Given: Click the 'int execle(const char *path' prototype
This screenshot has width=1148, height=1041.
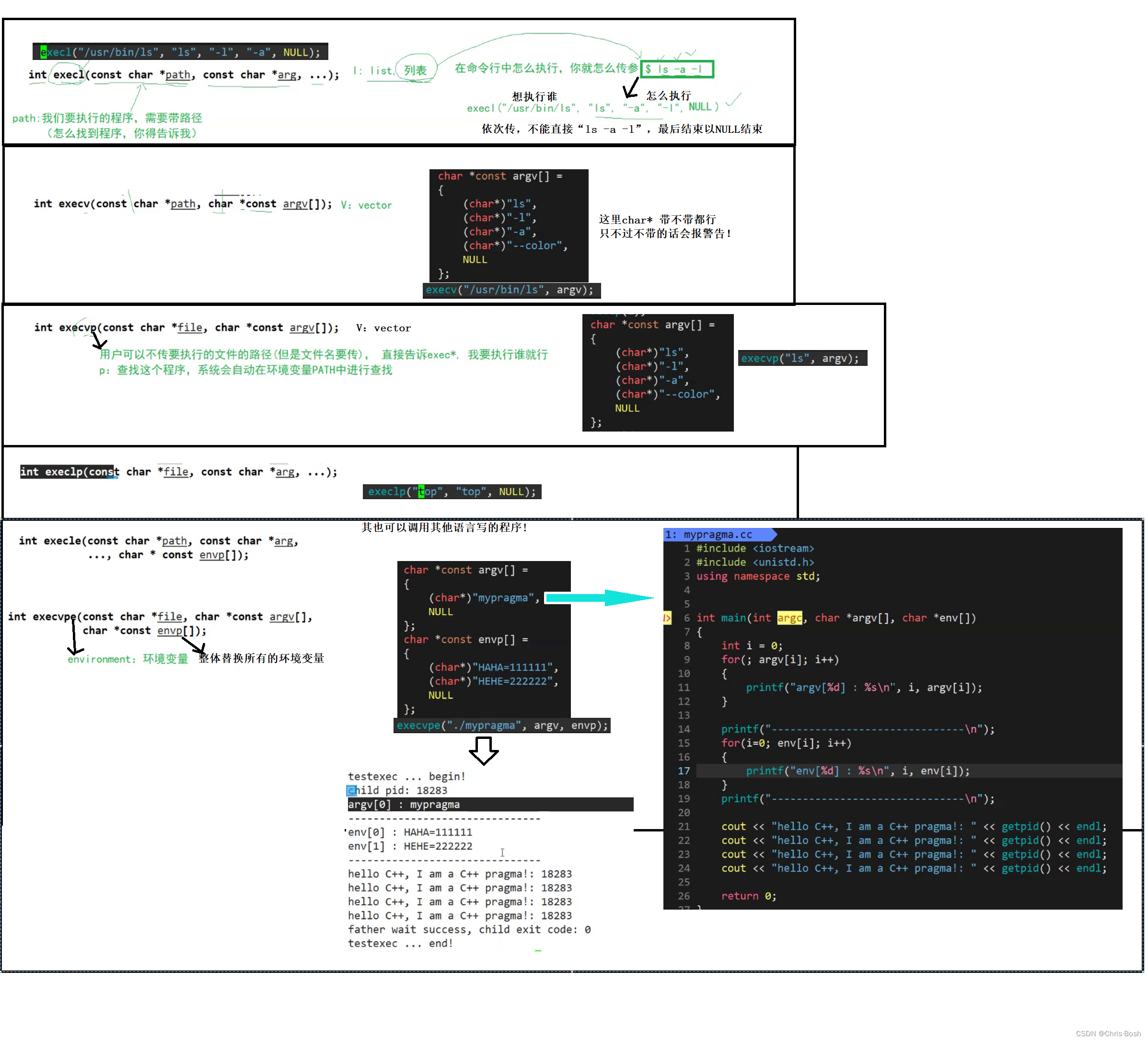Looking at the screenshot, I should pyautogui.click(x=159, y=548).
